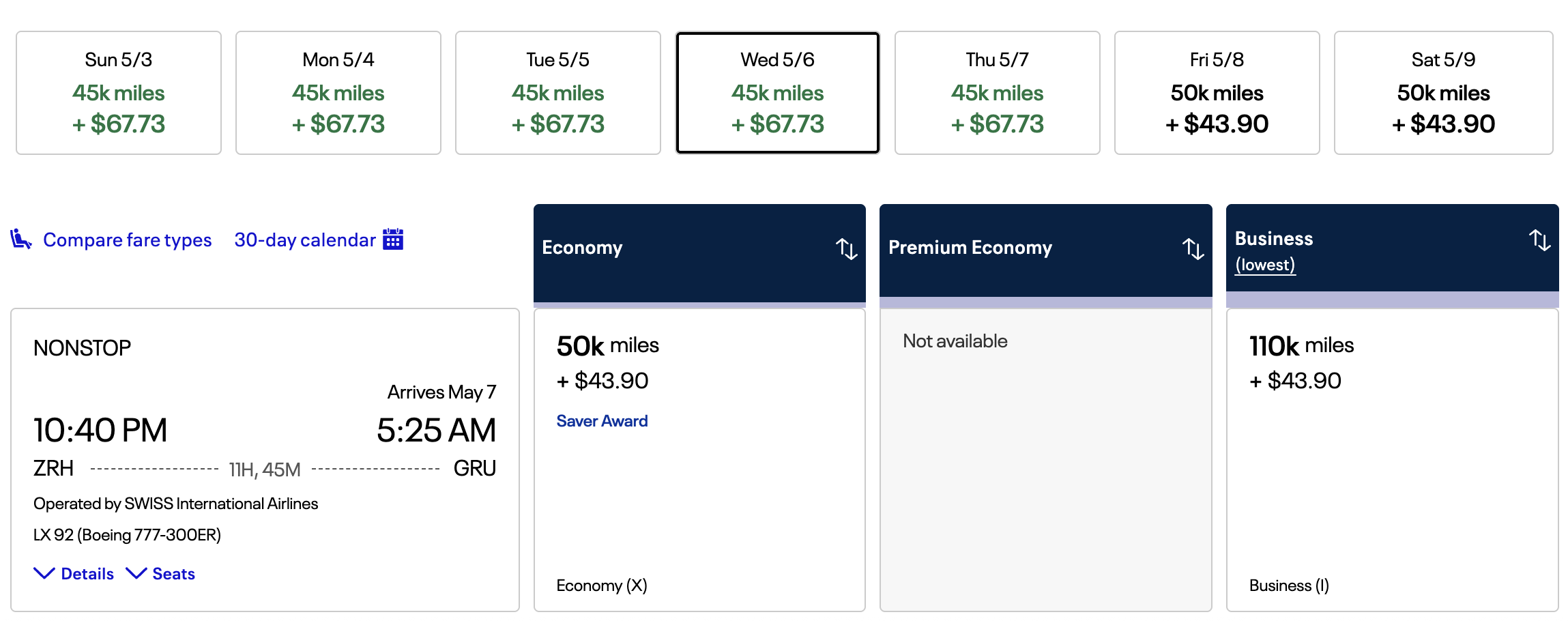Select the Mon 5/4 date tab

pos(338,93)
